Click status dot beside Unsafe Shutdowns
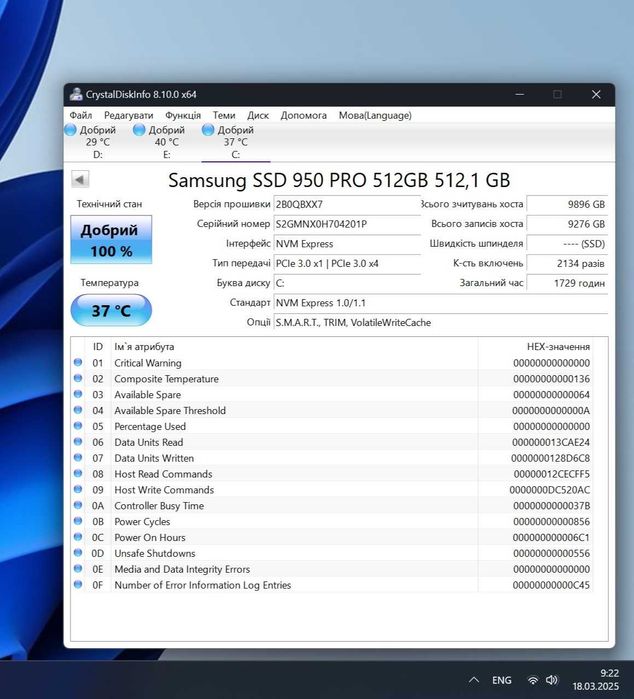Image resolution: width=634 pixels, height=699 pixels. point(78,552)
